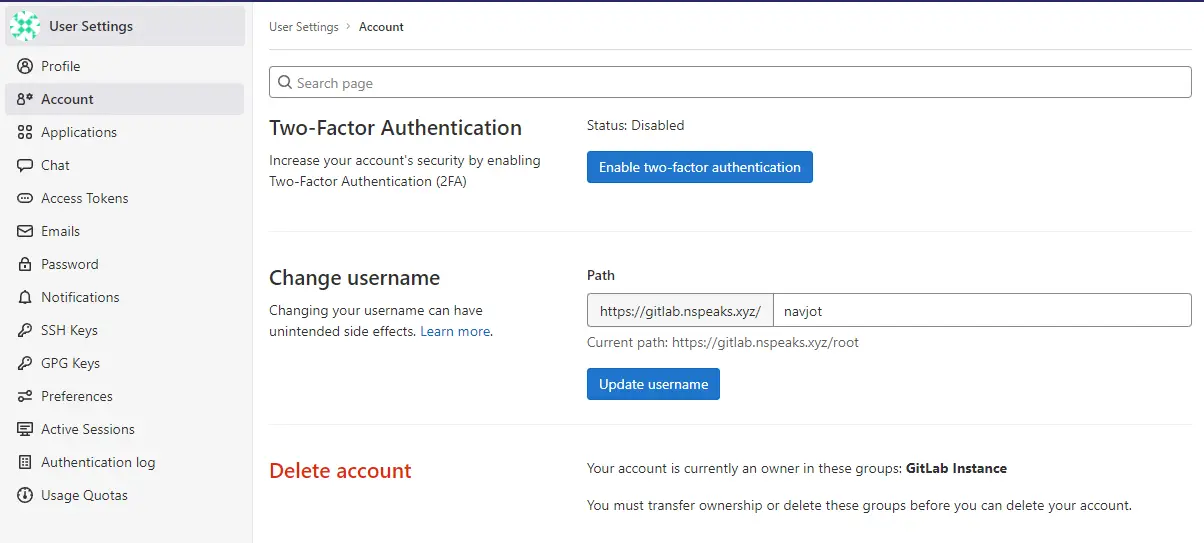Click the Applications grid icon
This screenshot has height=543, width=1204.
[24, 132]
